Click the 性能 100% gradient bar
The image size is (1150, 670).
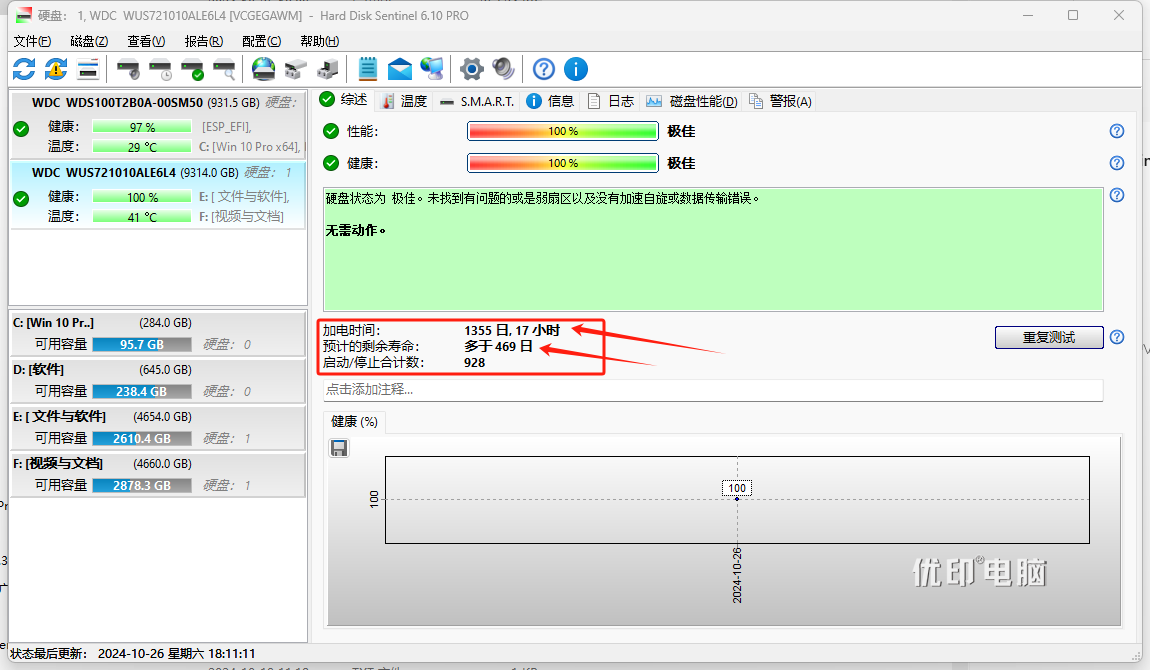(563, 131)
